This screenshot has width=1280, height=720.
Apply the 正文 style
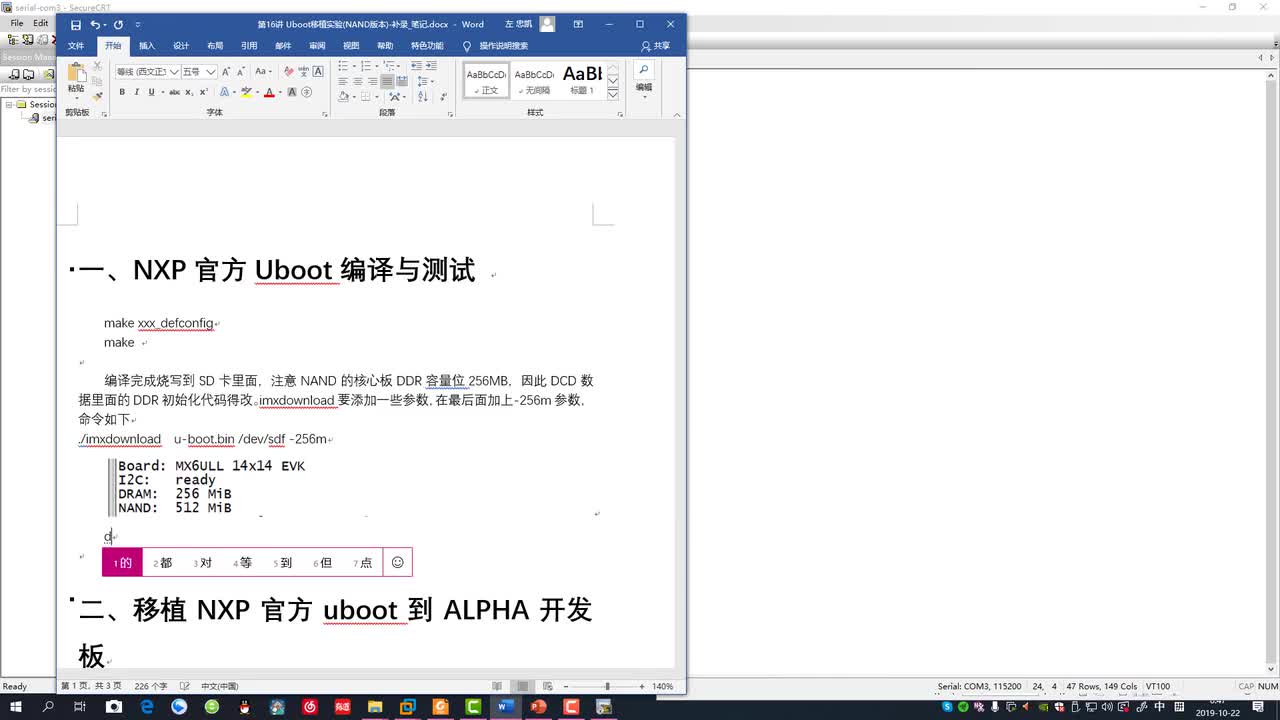point(485,80)
